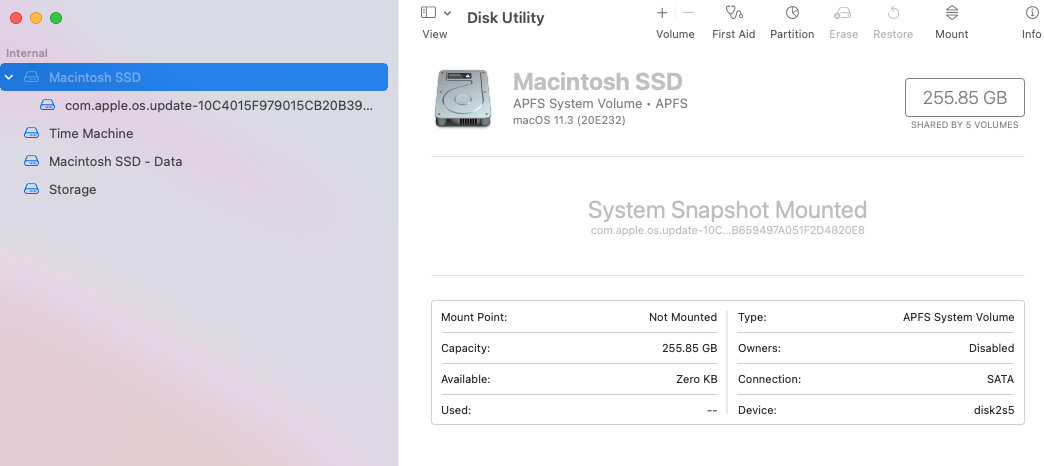Viewport: 1044px width, 466px height.
Task: Open the Info toolbar icon
Action: tap(1032, 13)
